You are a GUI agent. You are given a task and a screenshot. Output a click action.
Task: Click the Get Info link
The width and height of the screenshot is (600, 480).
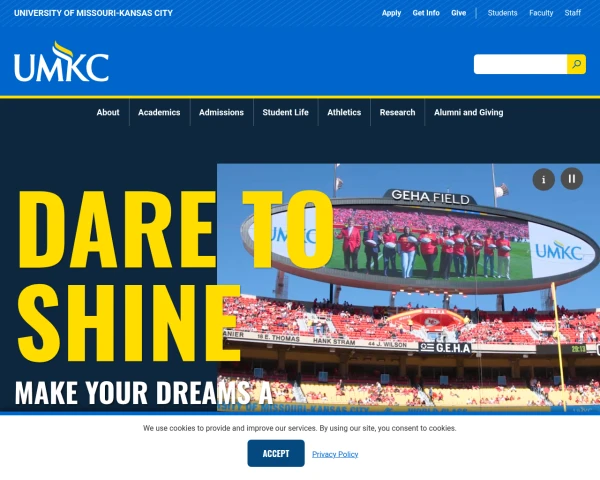pyautogui.click(x=426, y=13)
